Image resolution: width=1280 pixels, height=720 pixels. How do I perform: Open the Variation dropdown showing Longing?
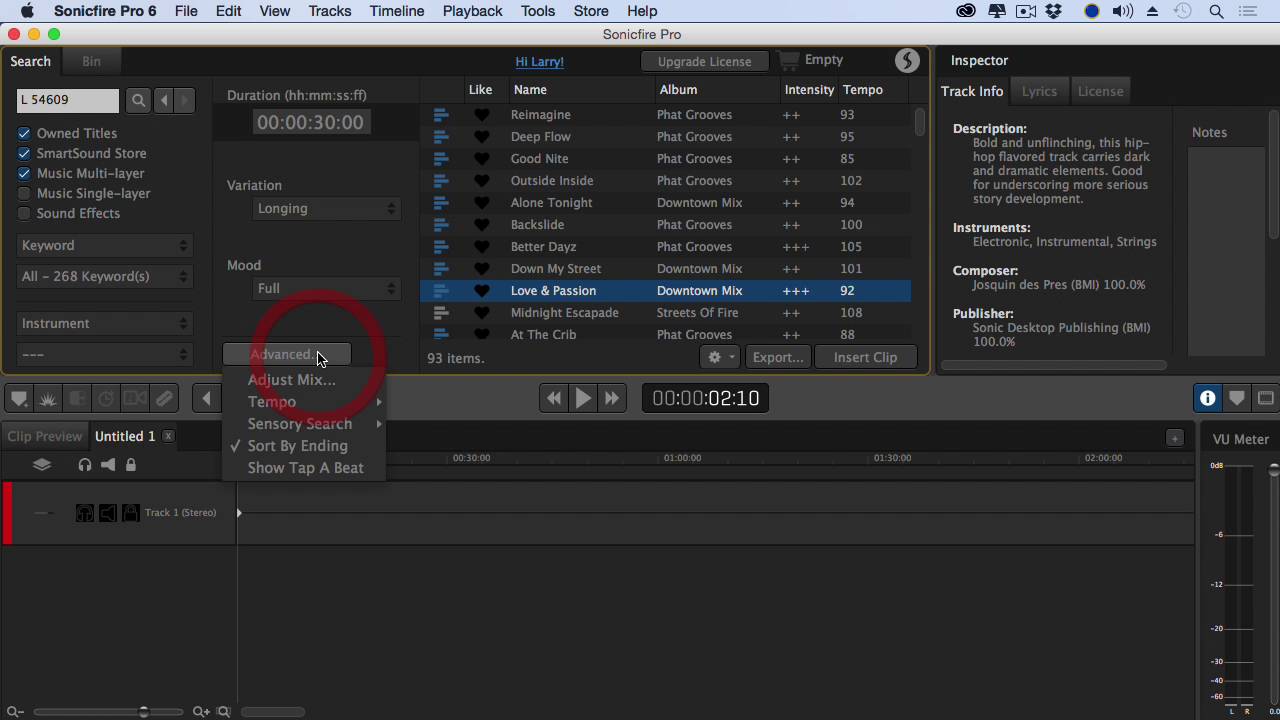[x=326, y=208]
